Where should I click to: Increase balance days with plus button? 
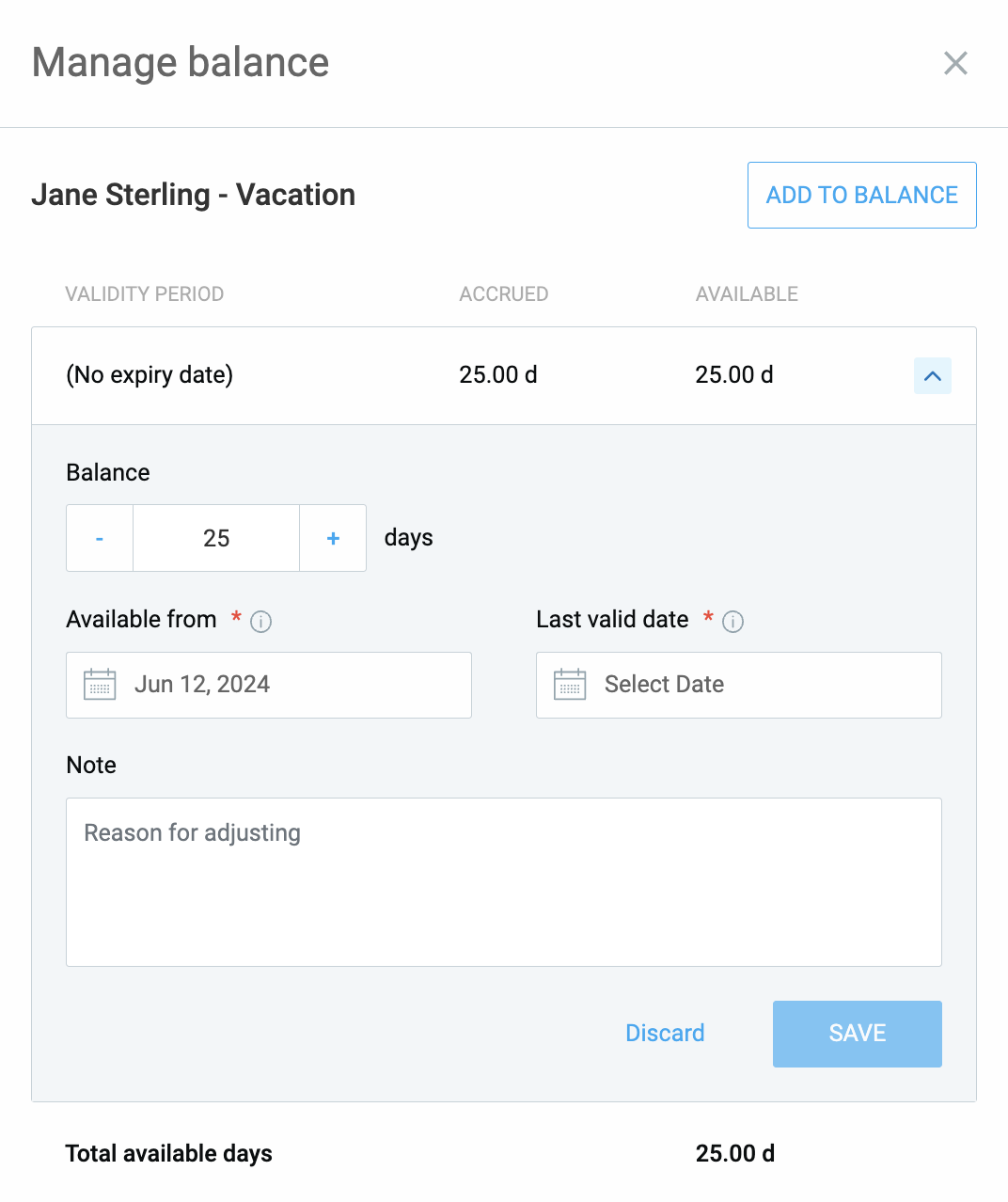pyautogui.click(x=333, y=538)
